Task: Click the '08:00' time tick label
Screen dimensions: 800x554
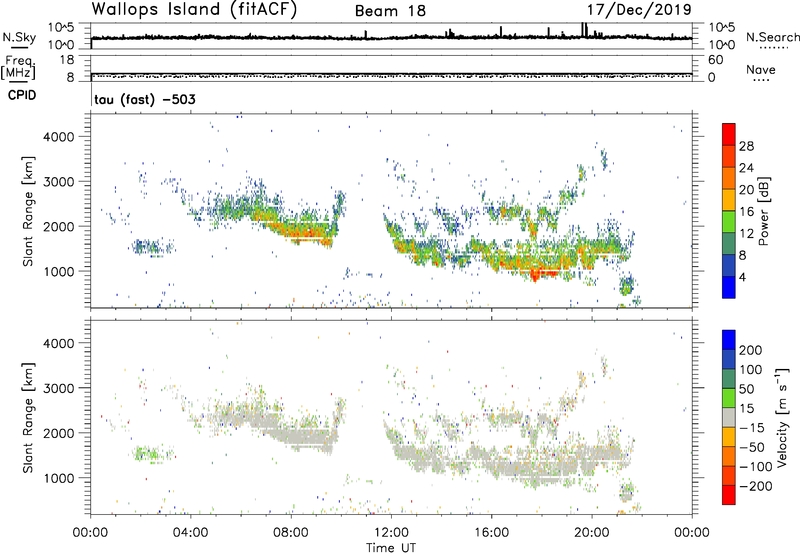Action: coord(291,533)
